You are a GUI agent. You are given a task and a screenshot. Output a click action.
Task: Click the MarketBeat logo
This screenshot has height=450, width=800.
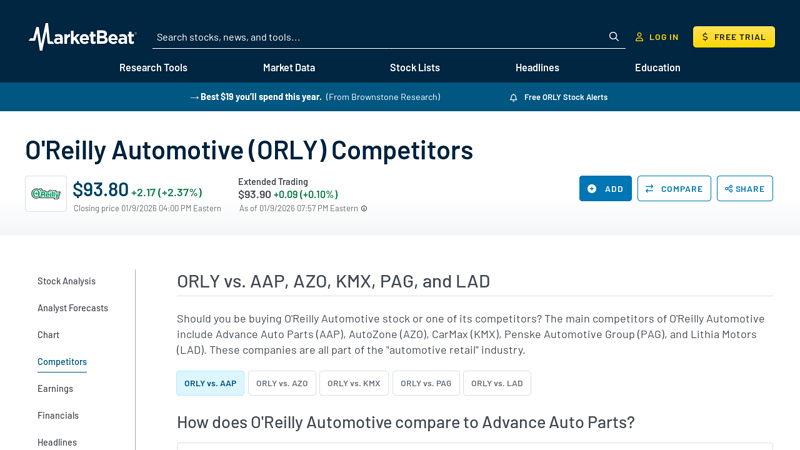tap(83, 37)
